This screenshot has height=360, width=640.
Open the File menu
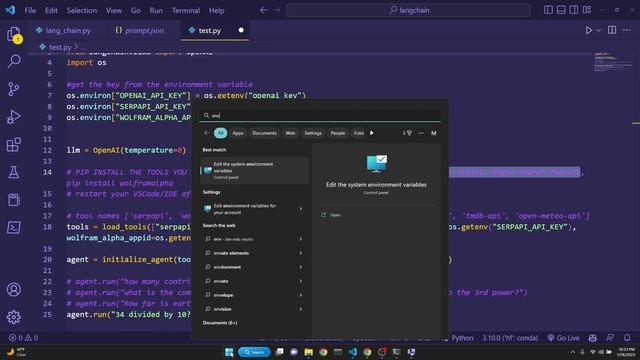tap(30, 10)
